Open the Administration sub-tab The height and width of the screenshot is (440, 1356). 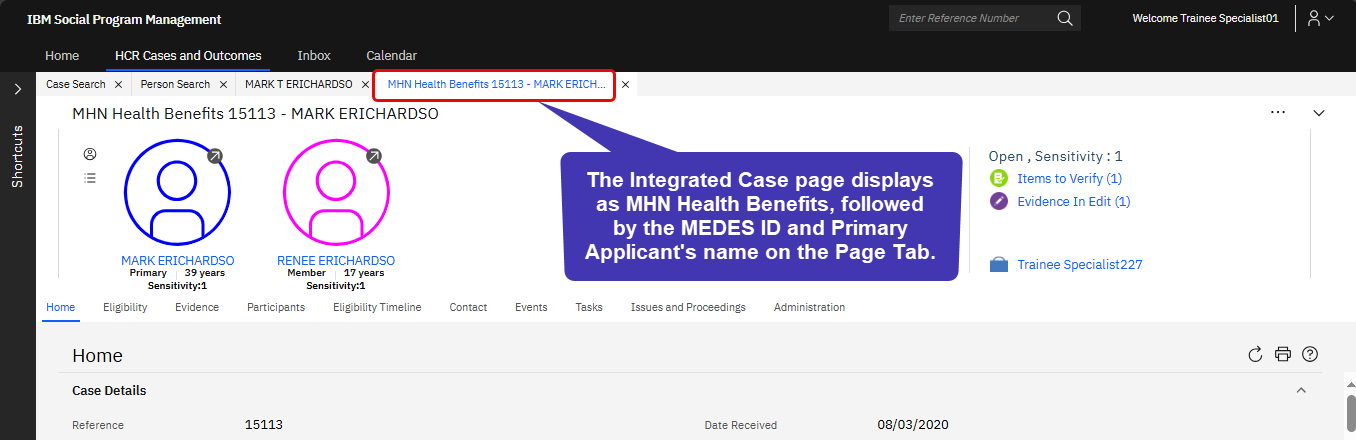tap(809, 307)
